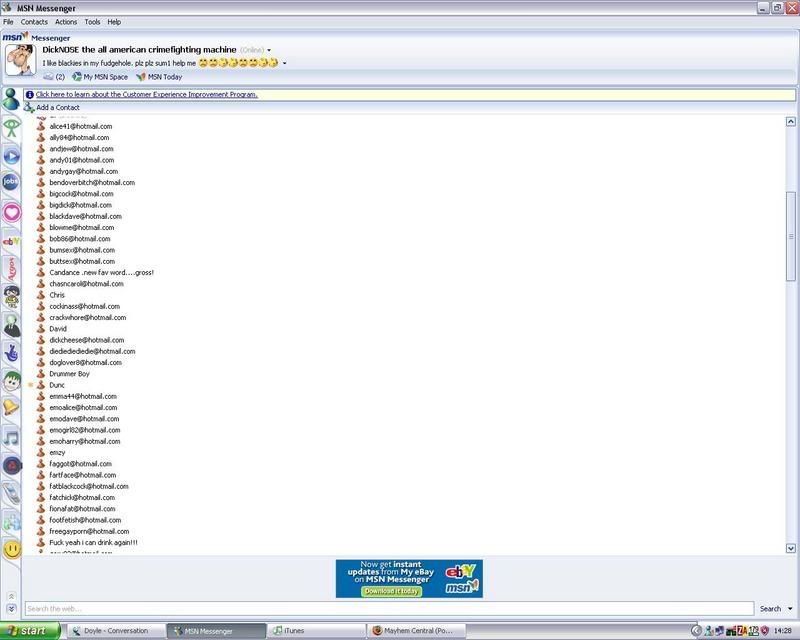Open the Argos sidebar tab
The height and width of the screenshot is (640, 800).
coord(11,268)
